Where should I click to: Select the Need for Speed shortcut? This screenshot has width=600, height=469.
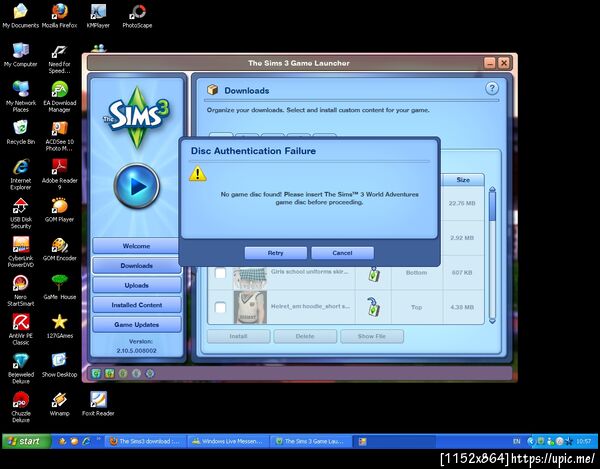coord(59,58)
